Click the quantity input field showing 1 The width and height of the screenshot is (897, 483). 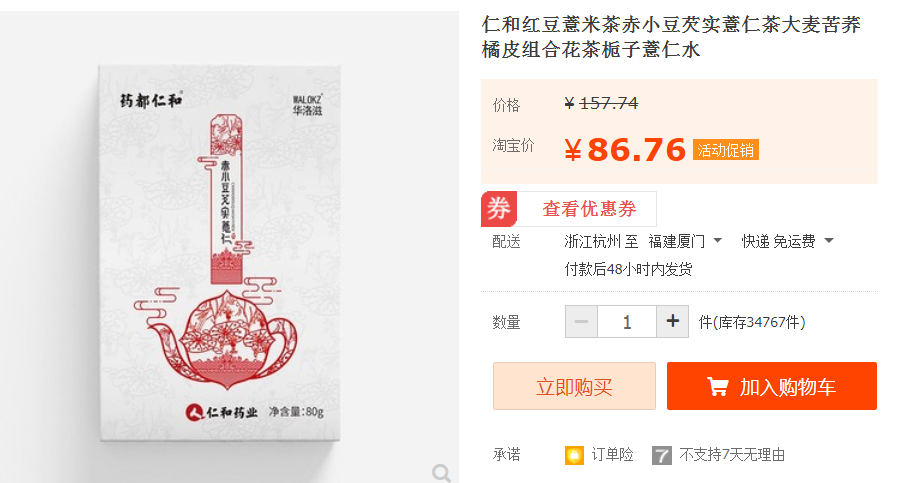tap(627, 322)
